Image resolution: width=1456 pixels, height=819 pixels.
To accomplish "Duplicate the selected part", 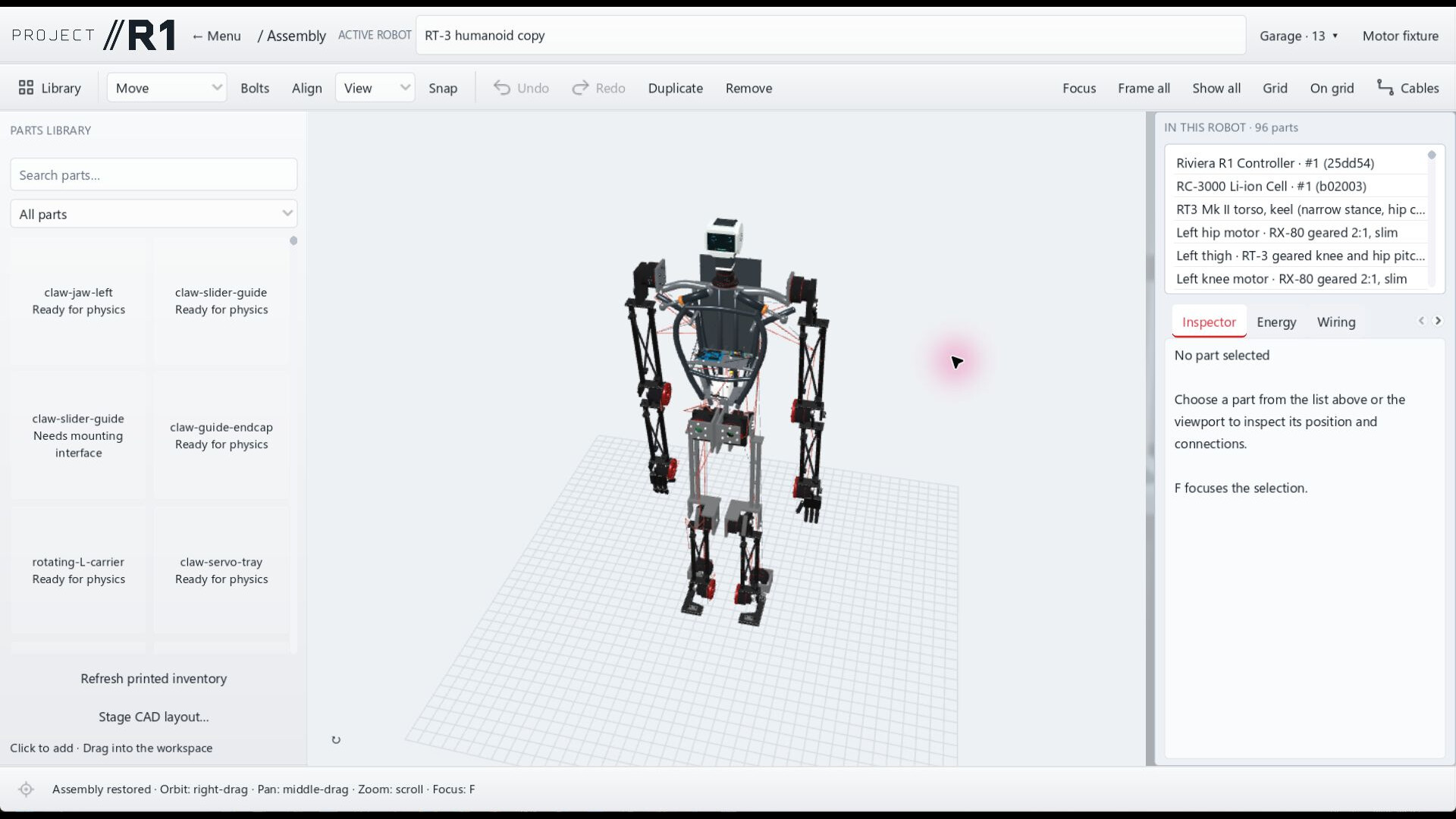I will click(x=676, y=88).
